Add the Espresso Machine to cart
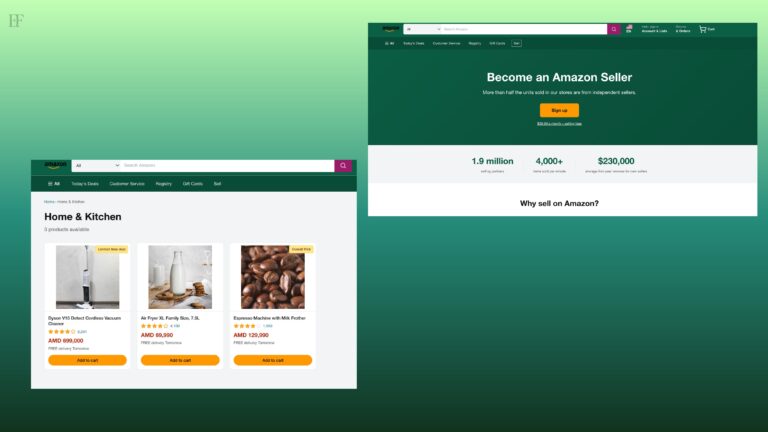Image resolution: width=768 pixels, height=432 pixels. coord(272,360)
